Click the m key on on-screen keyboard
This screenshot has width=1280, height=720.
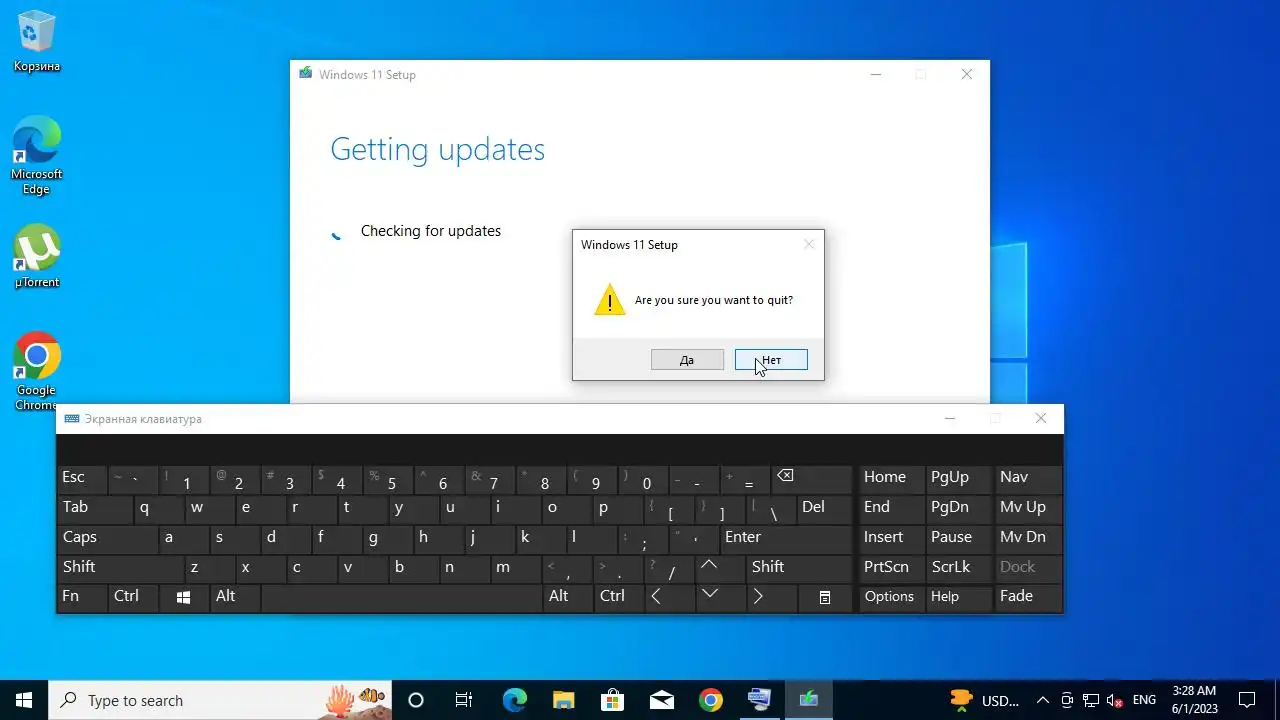515,569
